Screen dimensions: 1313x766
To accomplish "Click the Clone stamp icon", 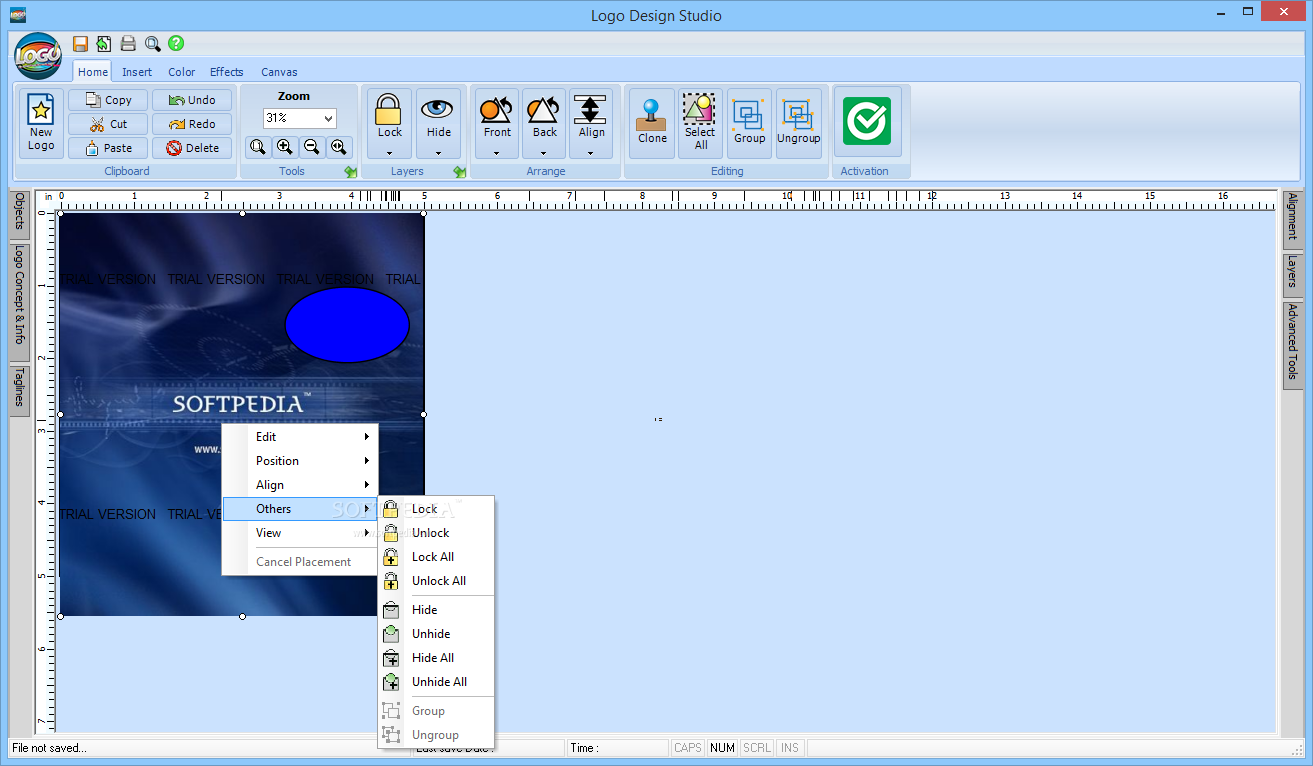I will tap(652, 113).
